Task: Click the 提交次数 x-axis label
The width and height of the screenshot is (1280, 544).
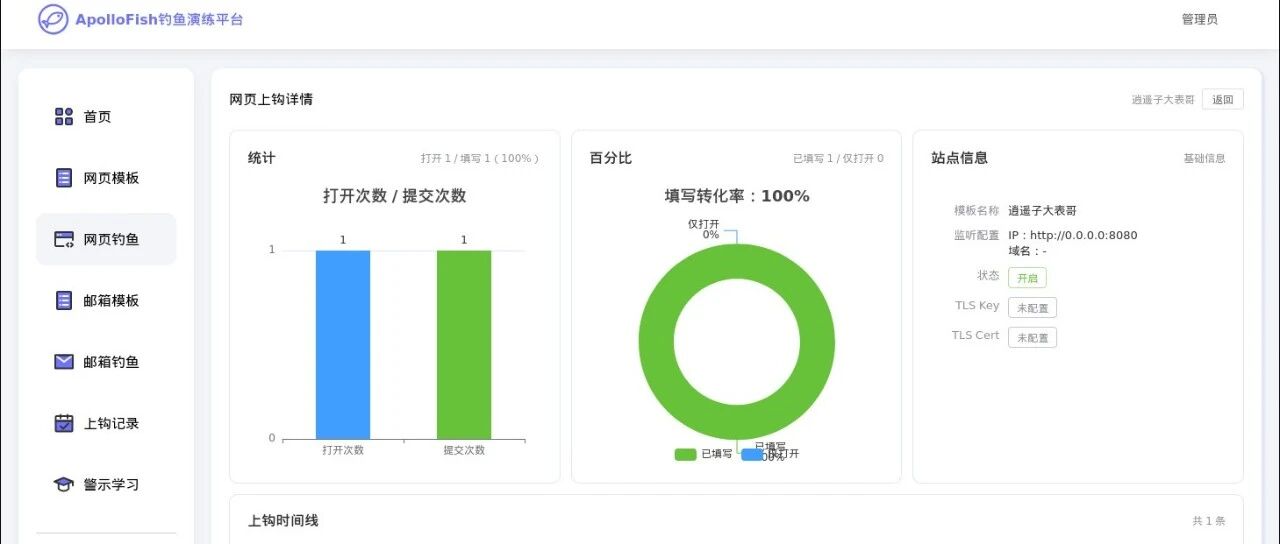Action: point(464,450)
